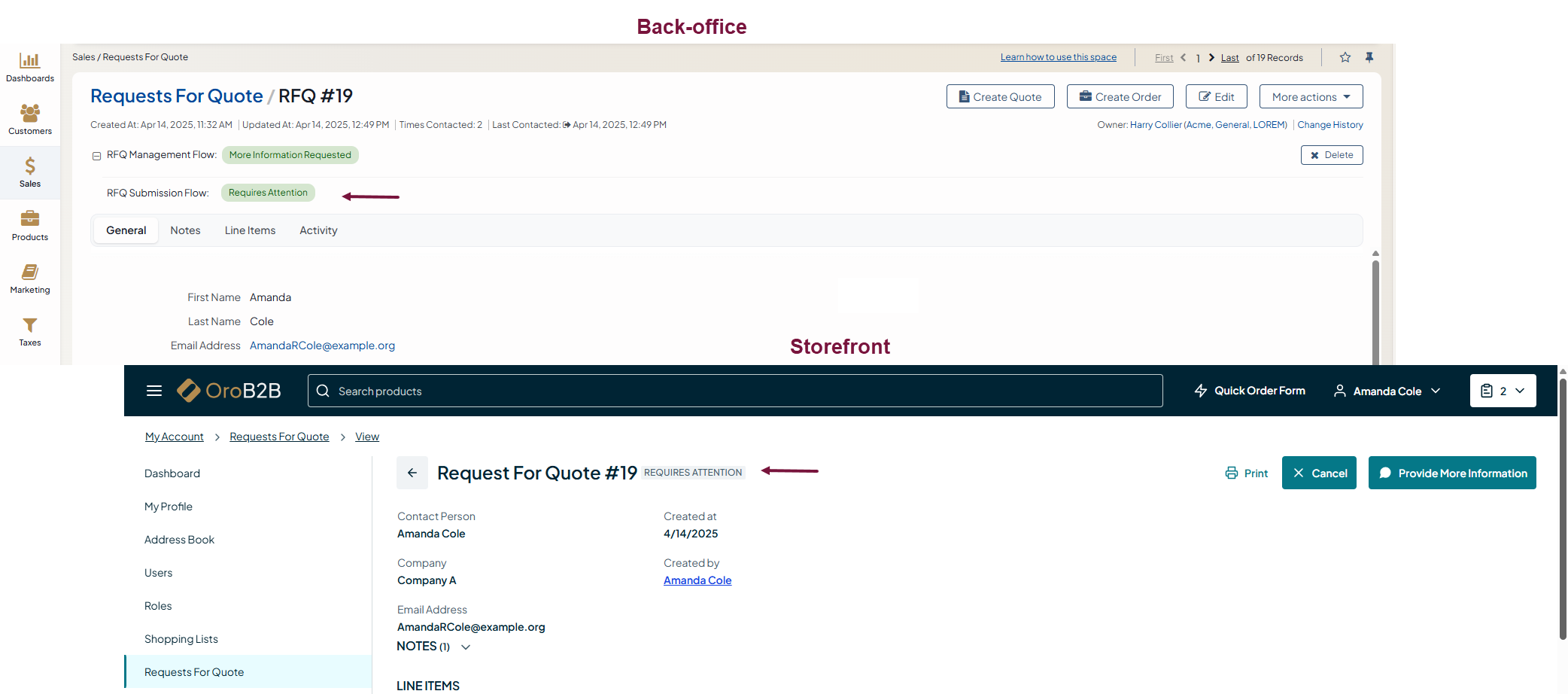Open More actions dropdown
This screenshot has width=1568, height=694.
pyautogui.click(x=1311, y=96)
